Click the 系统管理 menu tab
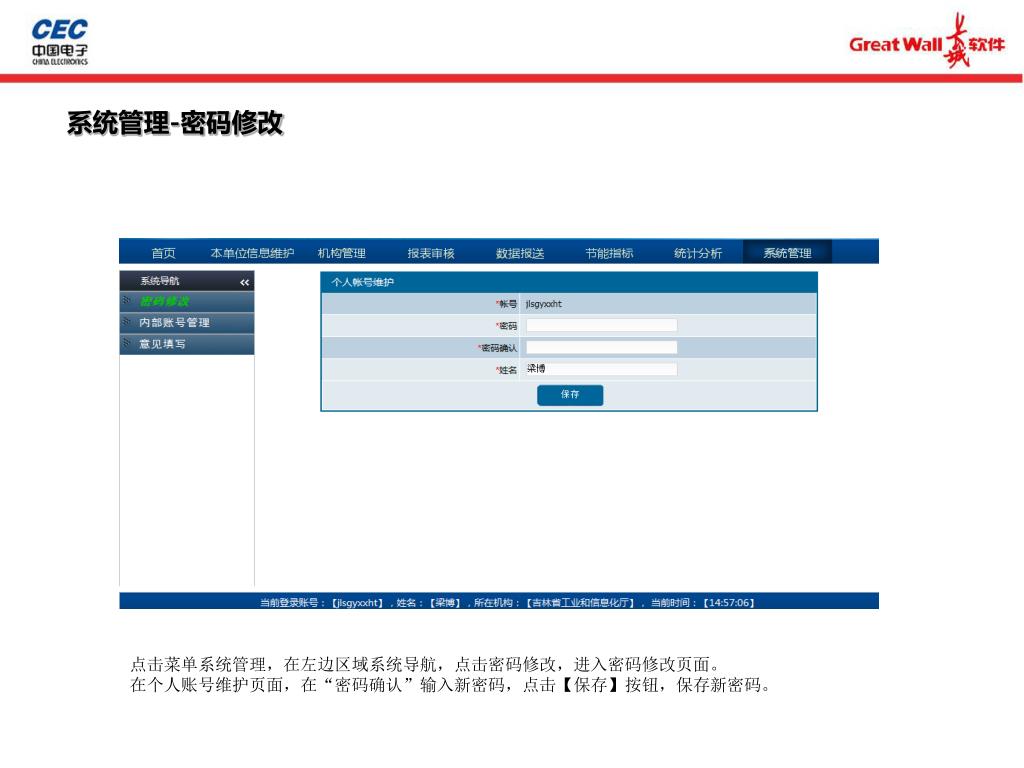The width and height of the screenshot is (1024, 768). point(787,253)
